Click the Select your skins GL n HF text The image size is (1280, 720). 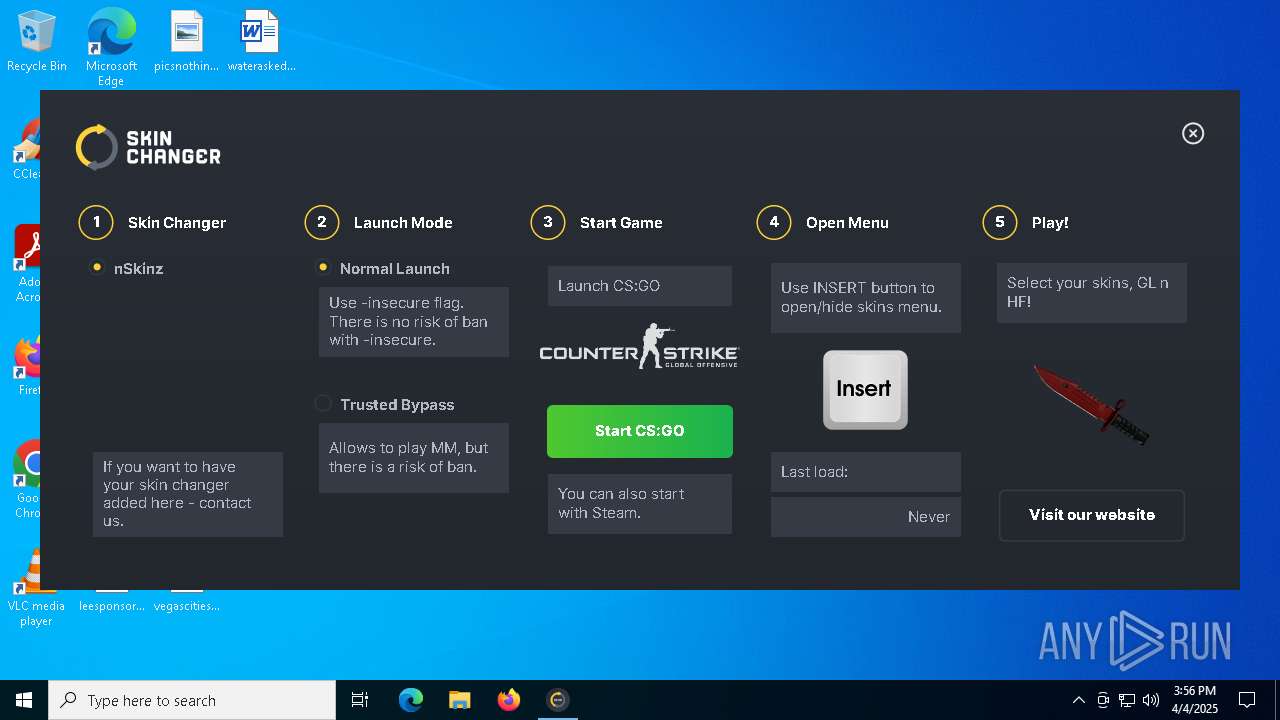coord(1092,293)
